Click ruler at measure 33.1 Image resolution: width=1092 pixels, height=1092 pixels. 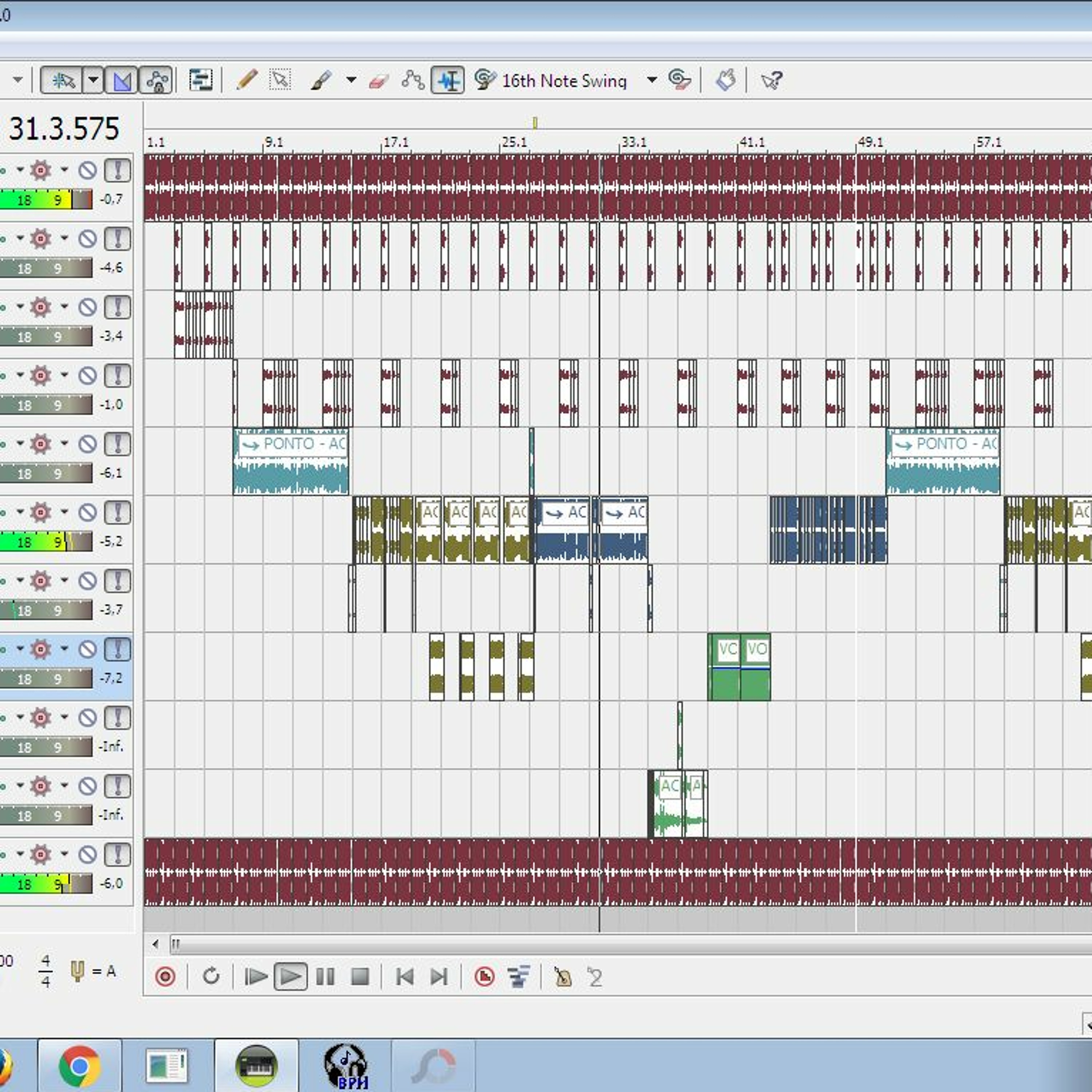tap(634, 142)
